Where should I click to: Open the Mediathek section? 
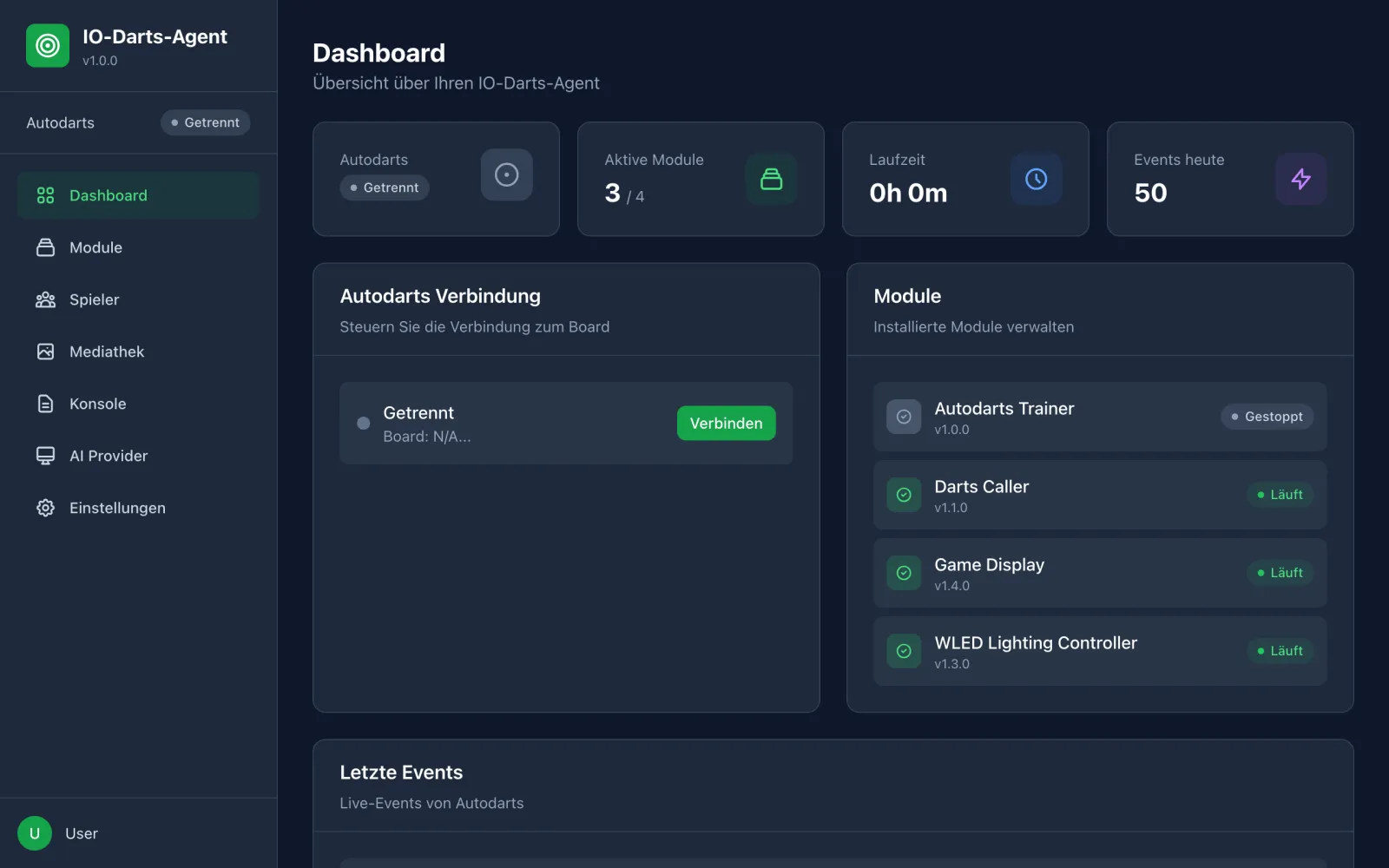coord(138,352)
